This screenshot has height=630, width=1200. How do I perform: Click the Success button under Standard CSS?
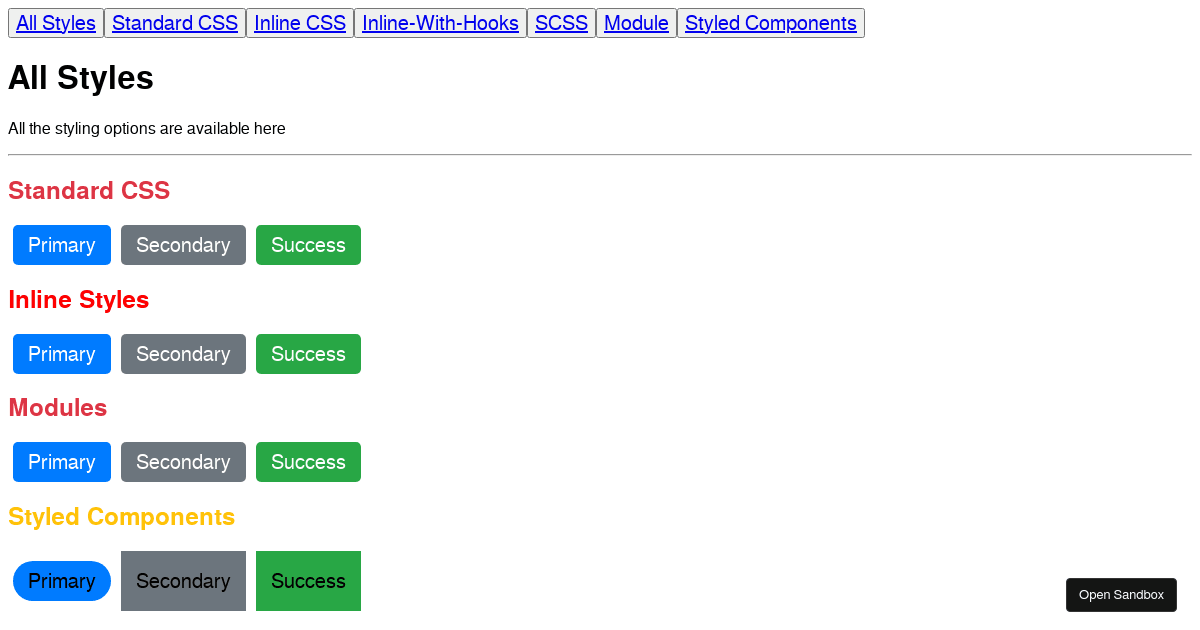coord(308,244)
